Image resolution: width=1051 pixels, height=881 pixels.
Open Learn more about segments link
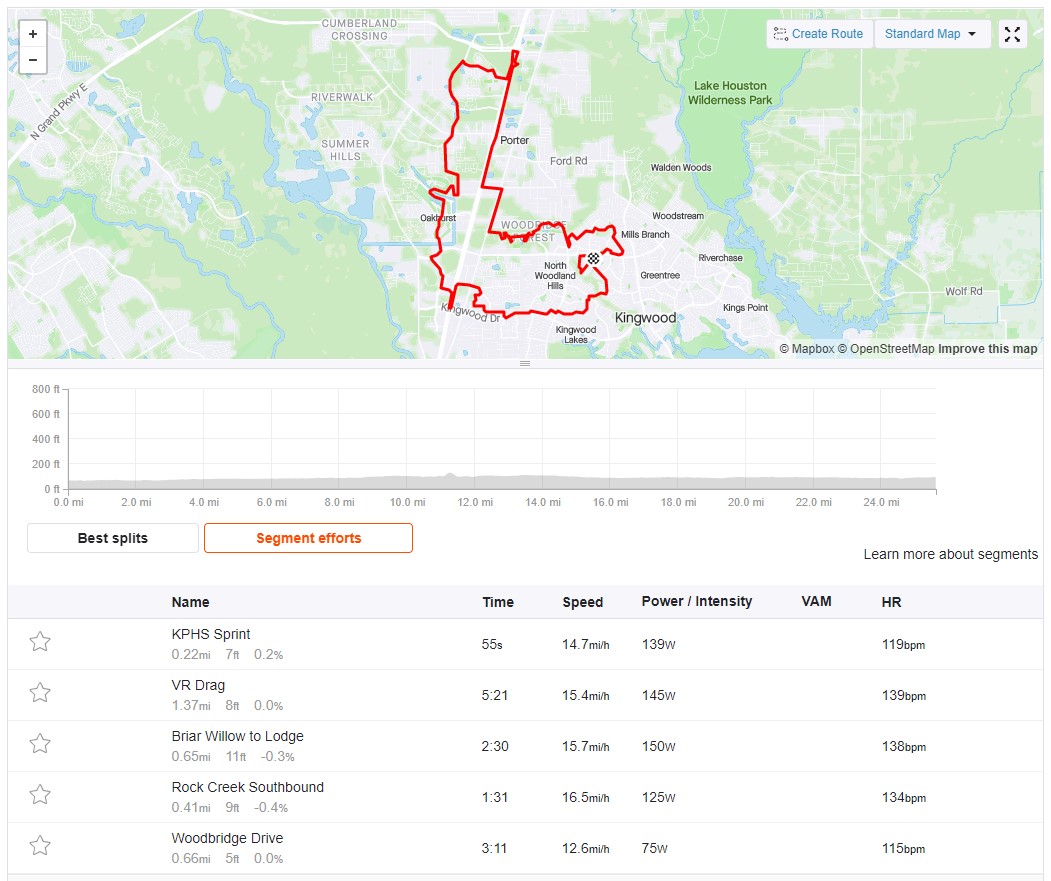coord(950,554)
